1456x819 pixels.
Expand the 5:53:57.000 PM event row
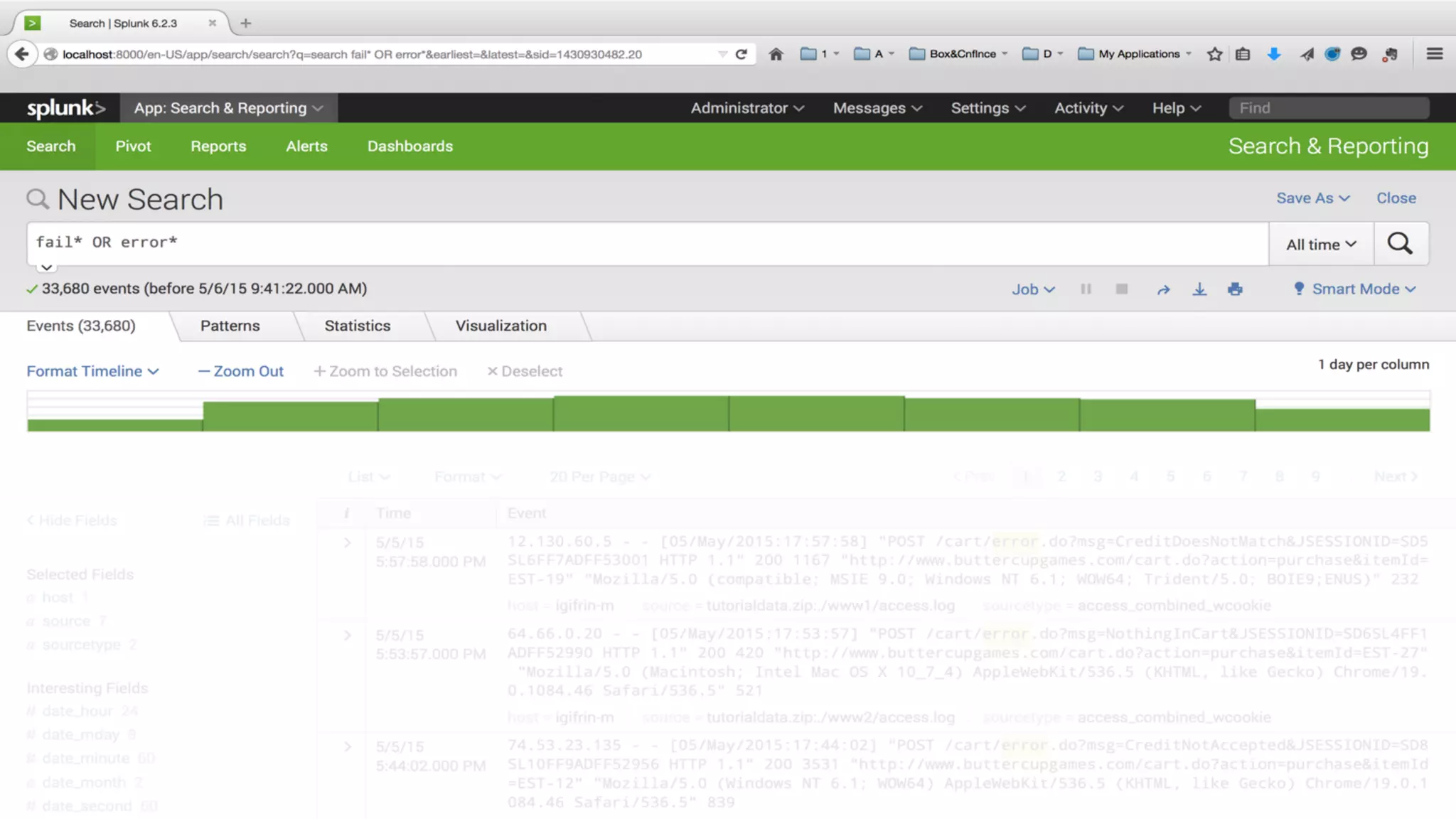click(x=347, y=636)
